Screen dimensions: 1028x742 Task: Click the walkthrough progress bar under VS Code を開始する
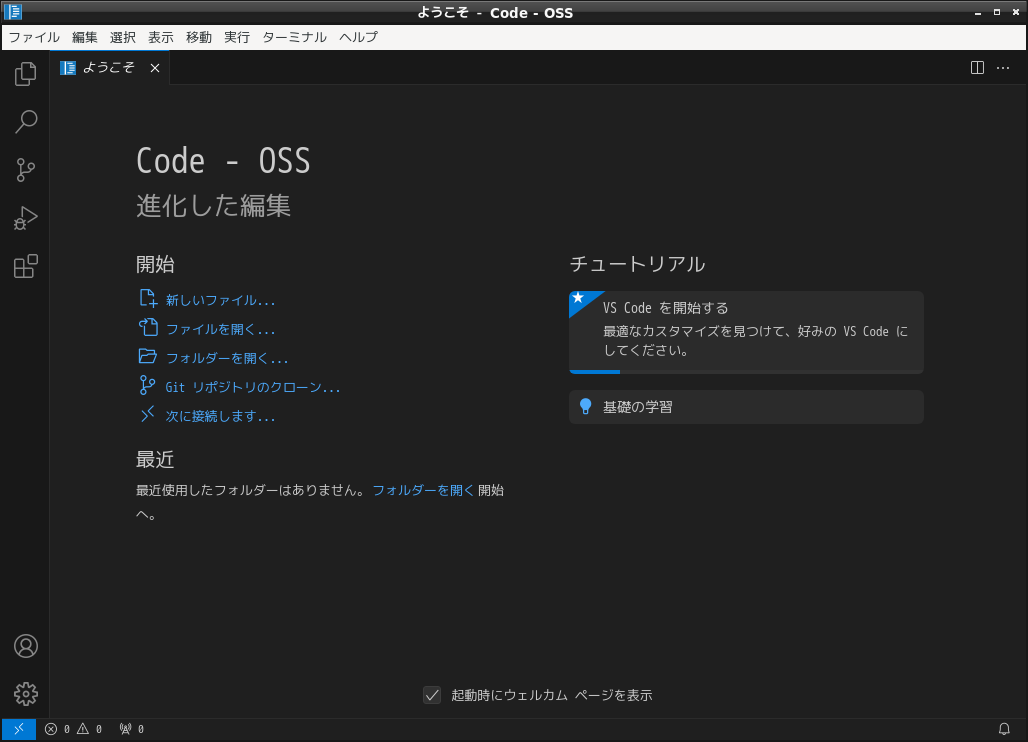(x=746, y=372)
